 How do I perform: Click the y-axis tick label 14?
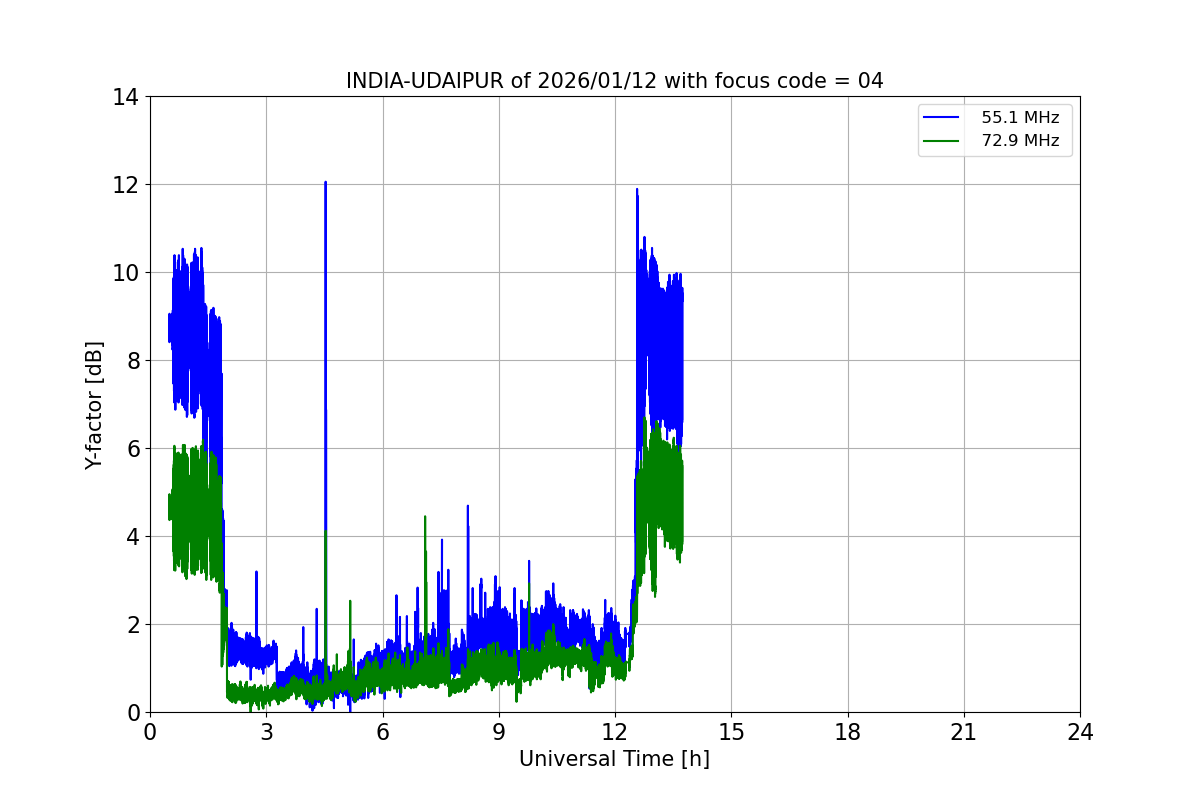tap(126, 97)
